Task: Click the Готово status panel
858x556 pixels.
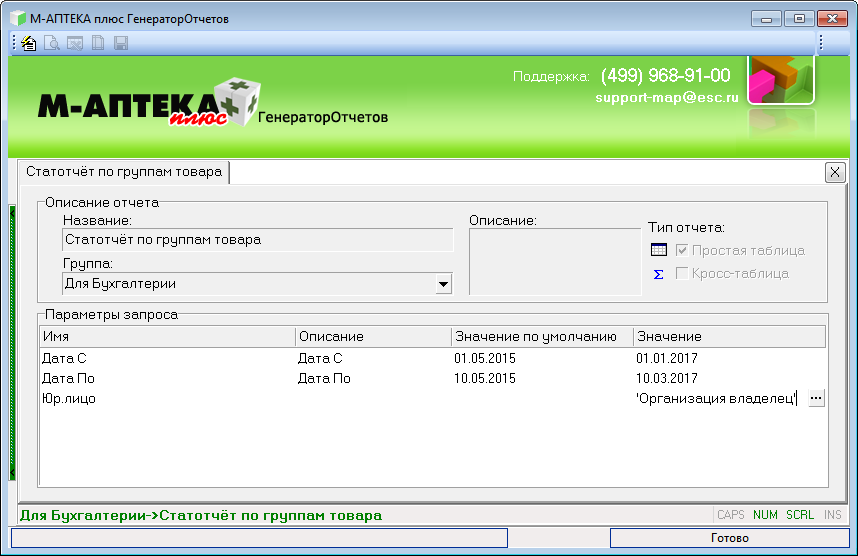Action: [729, 538]
